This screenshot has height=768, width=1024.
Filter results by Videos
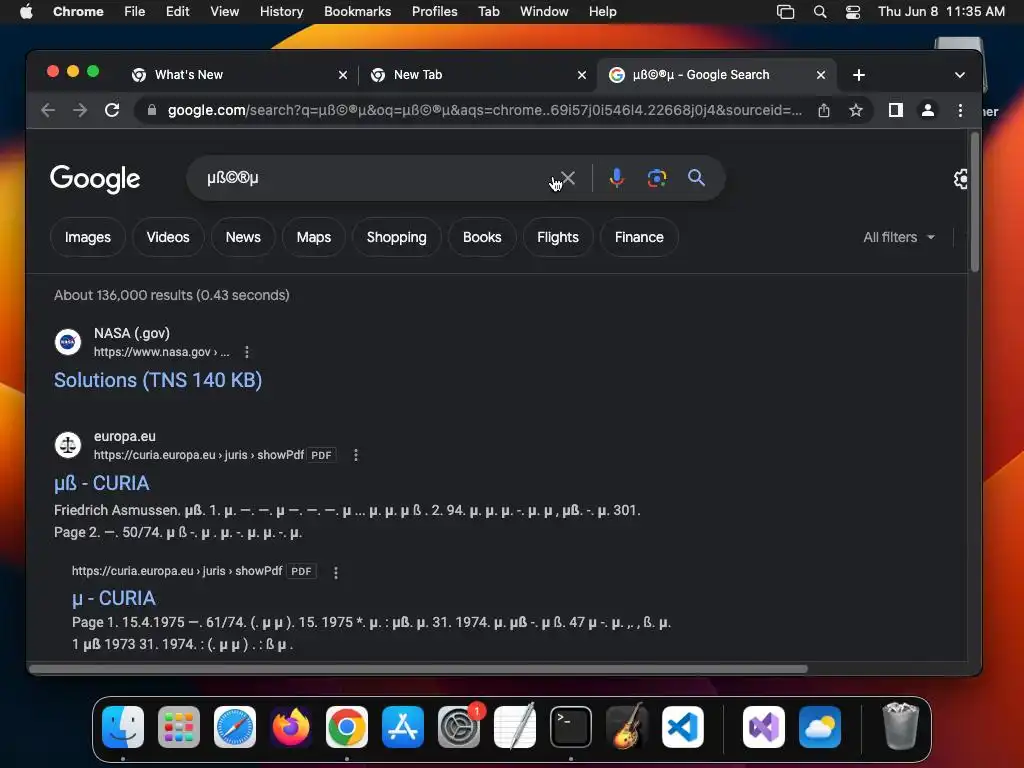click(x=168, y=237)
